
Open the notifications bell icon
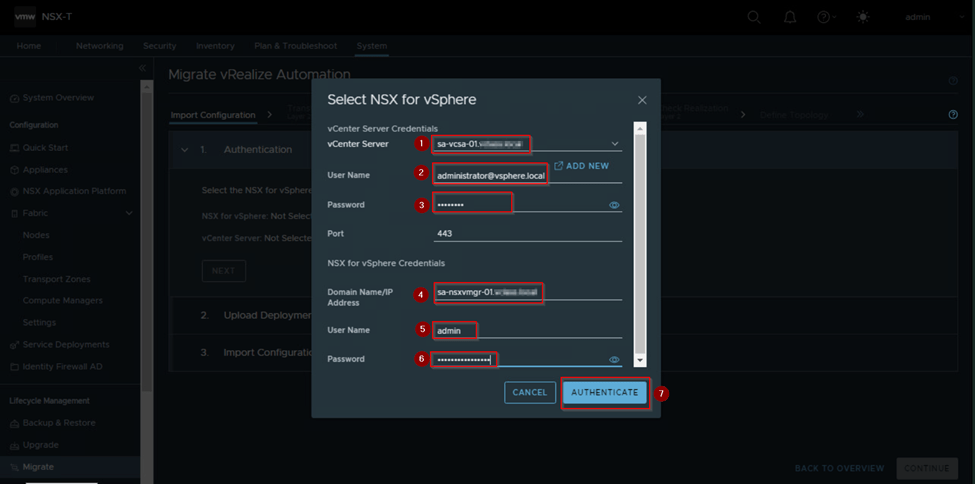(x=789, y=17)
